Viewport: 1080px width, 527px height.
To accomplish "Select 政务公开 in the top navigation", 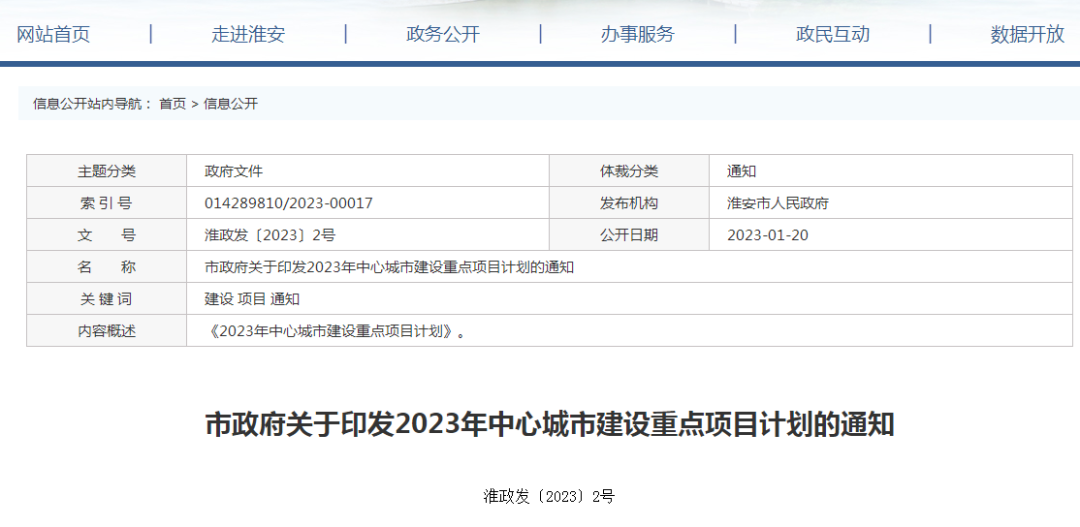I will (x=443, y=34).
